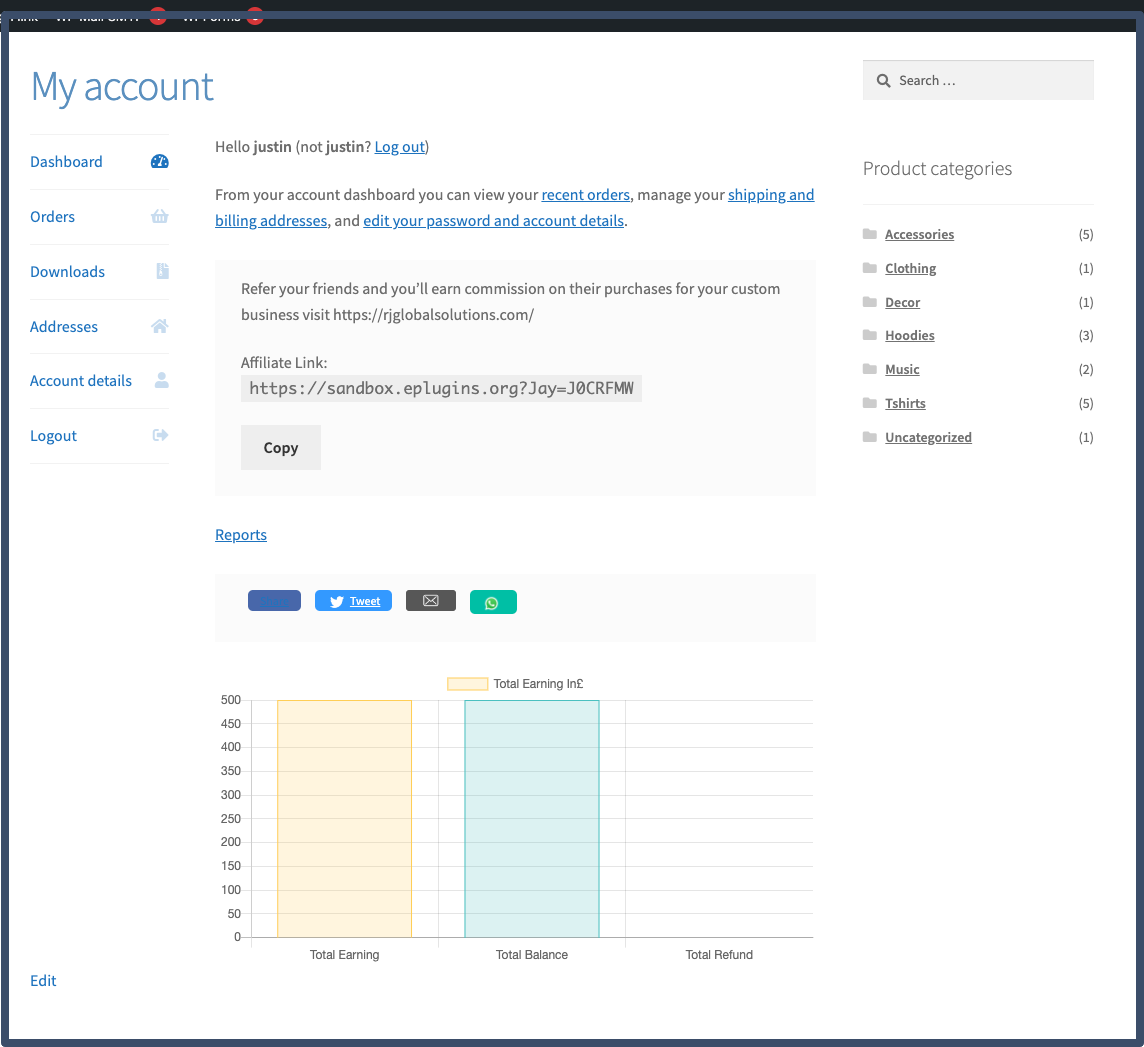The height and width of the screenshot is (1047, 1144).
Task: Open 'edit your password and account details'
Action: [493, 221]
